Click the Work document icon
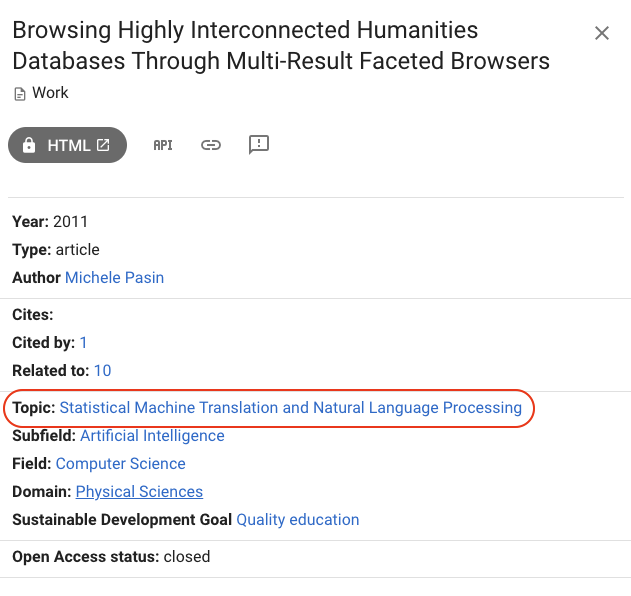The width and height of the screenshot is (631, 596). [20, 94]
